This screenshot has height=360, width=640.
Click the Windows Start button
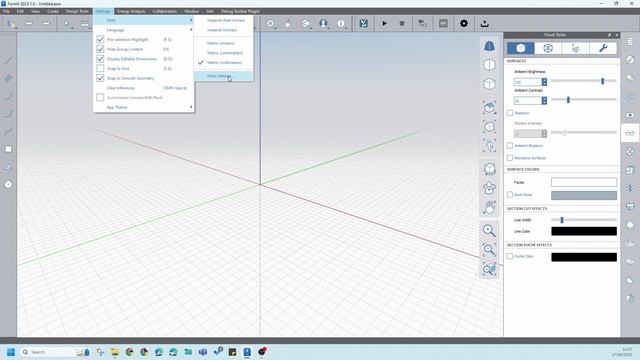click(11, 352)
